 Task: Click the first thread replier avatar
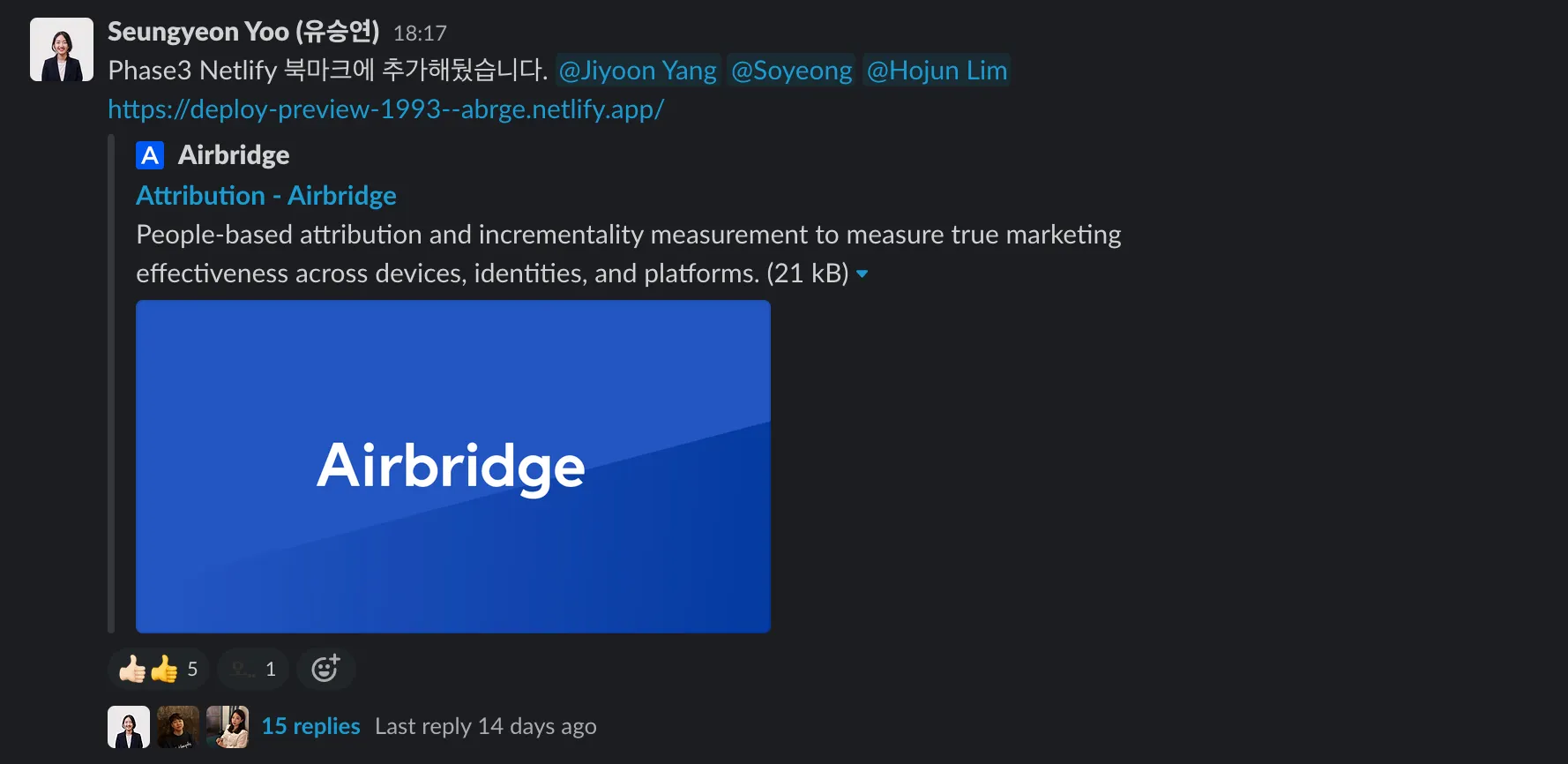coord(129,727)
